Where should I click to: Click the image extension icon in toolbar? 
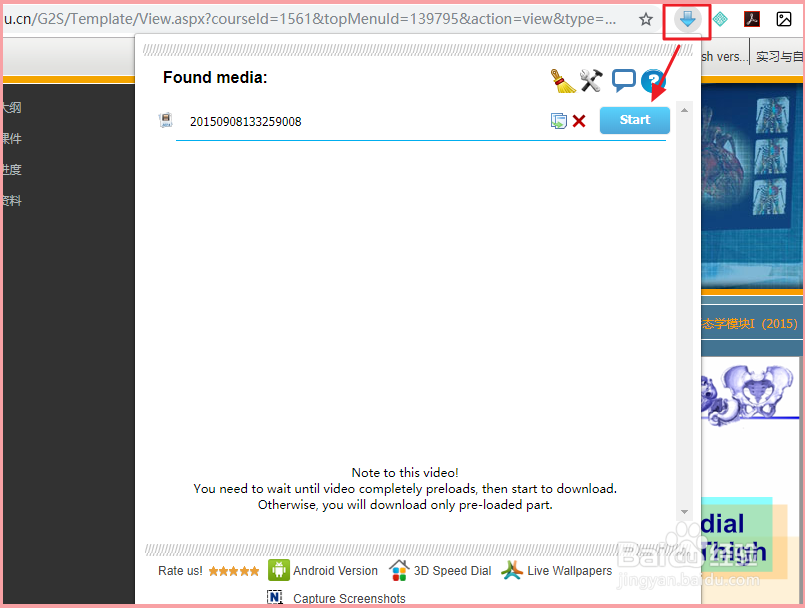tap(783, 20)
